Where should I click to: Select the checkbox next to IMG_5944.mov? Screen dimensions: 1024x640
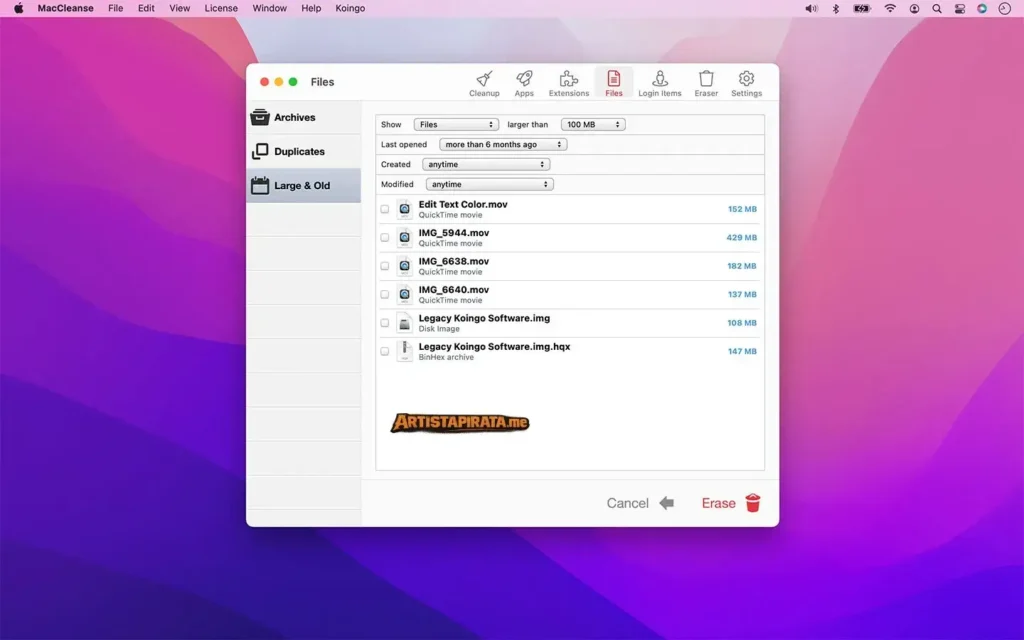[x=385, y=238]
